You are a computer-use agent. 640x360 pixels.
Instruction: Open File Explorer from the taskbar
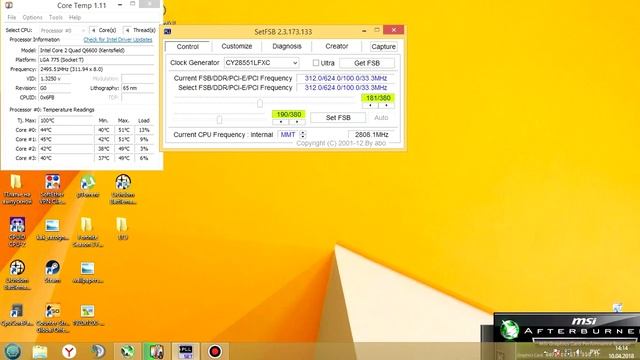point(40,351)
